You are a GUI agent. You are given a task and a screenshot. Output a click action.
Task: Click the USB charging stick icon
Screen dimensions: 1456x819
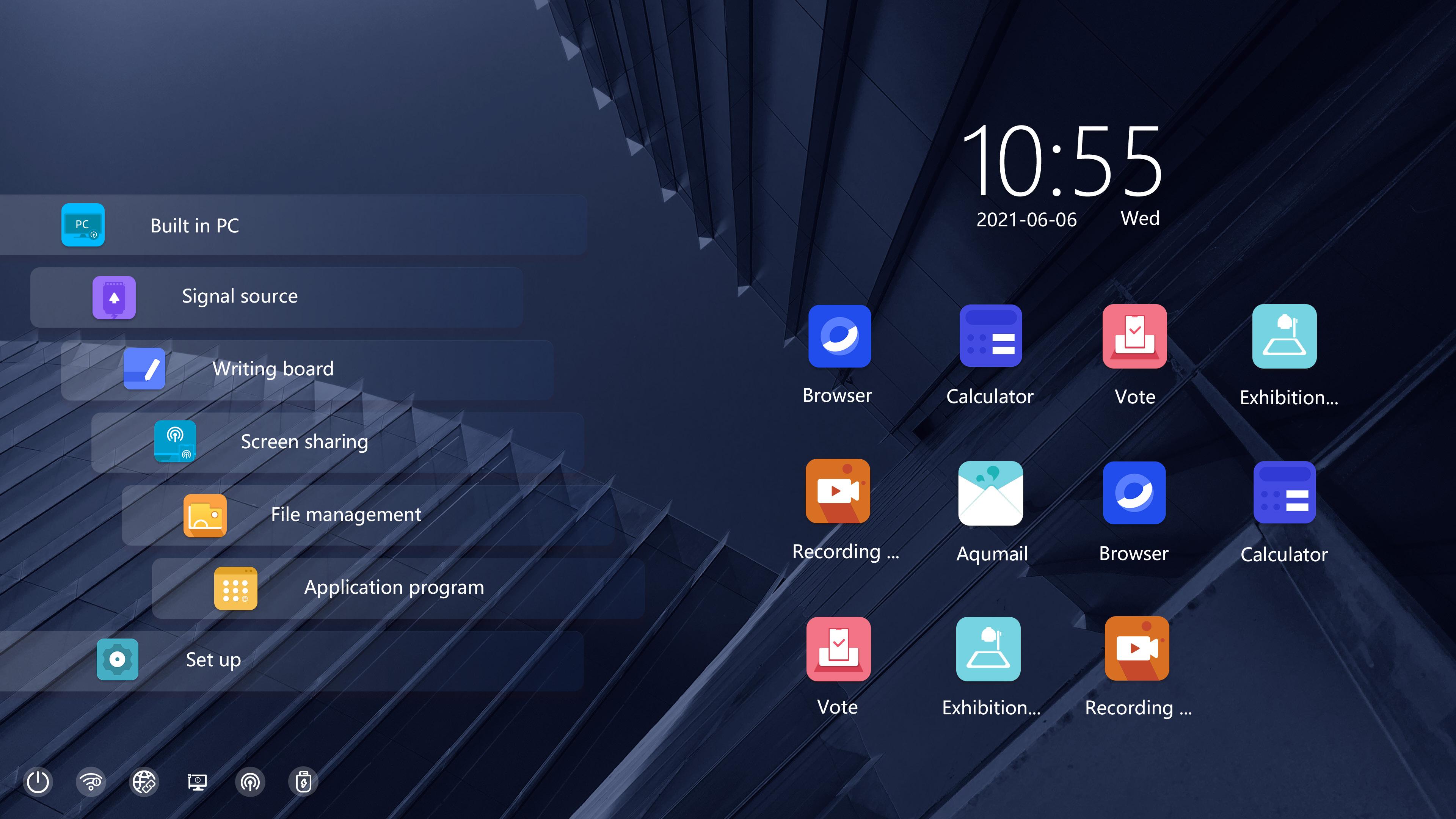303,782
